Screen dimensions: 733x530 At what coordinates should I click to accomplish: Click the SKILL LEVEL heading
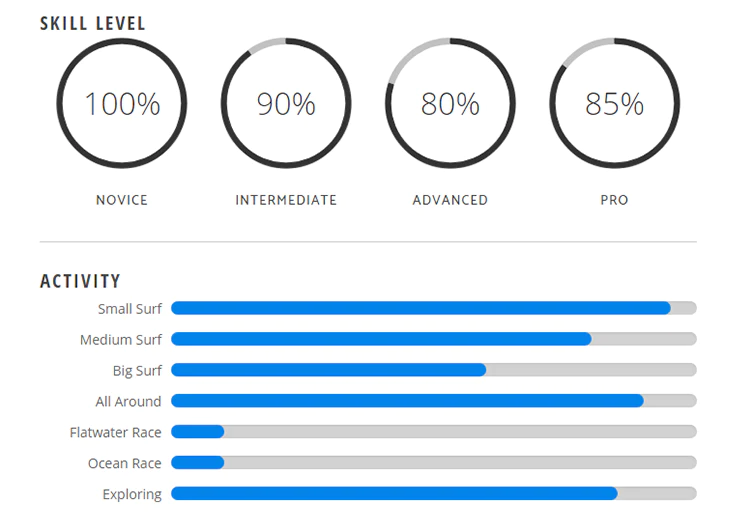click(x=93, y=23)
